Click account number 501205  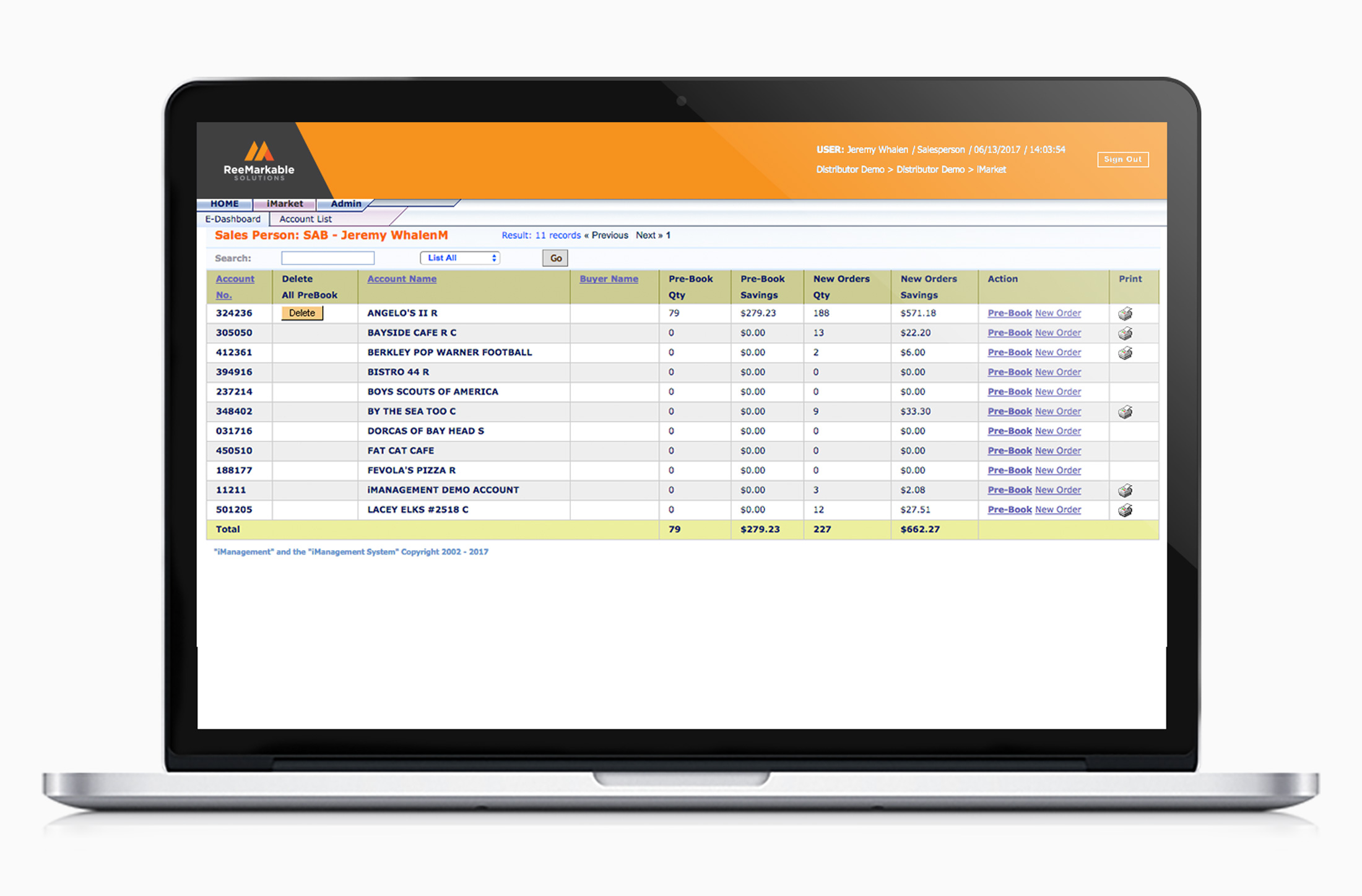(x=234, y=510)
